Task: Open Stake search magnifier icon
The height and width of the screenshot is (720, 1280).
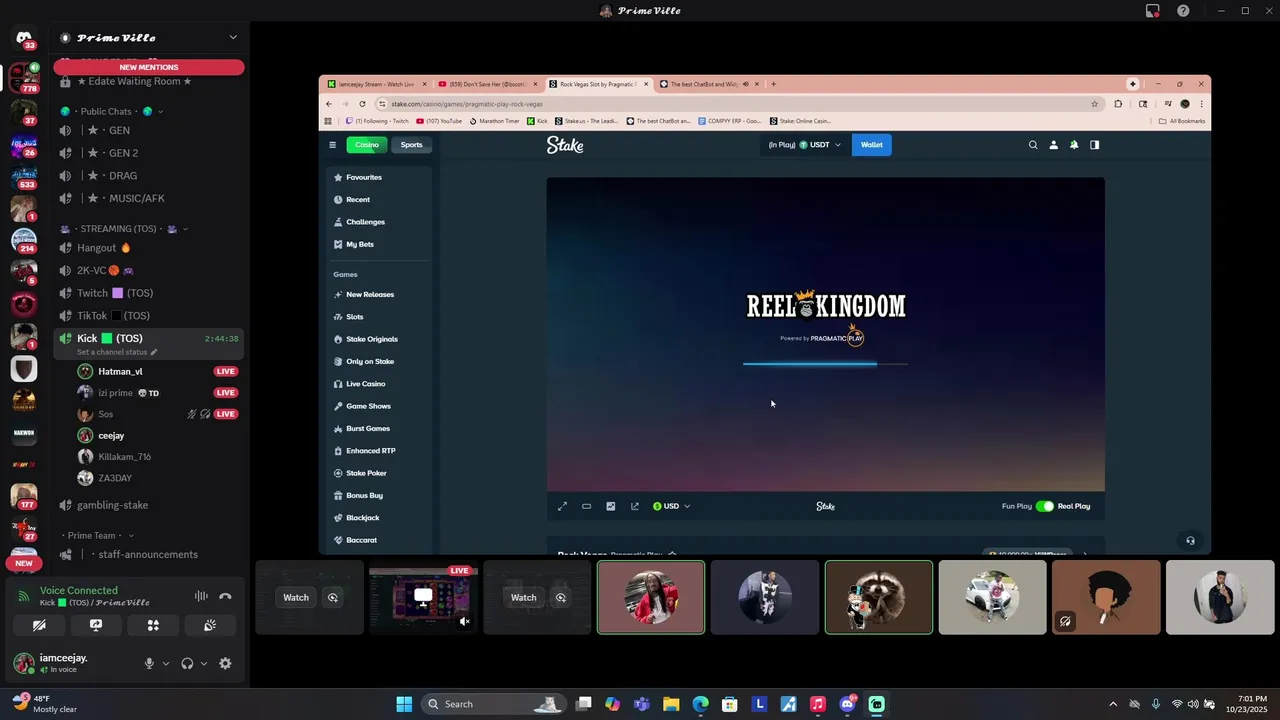Action: point(1033,145)
